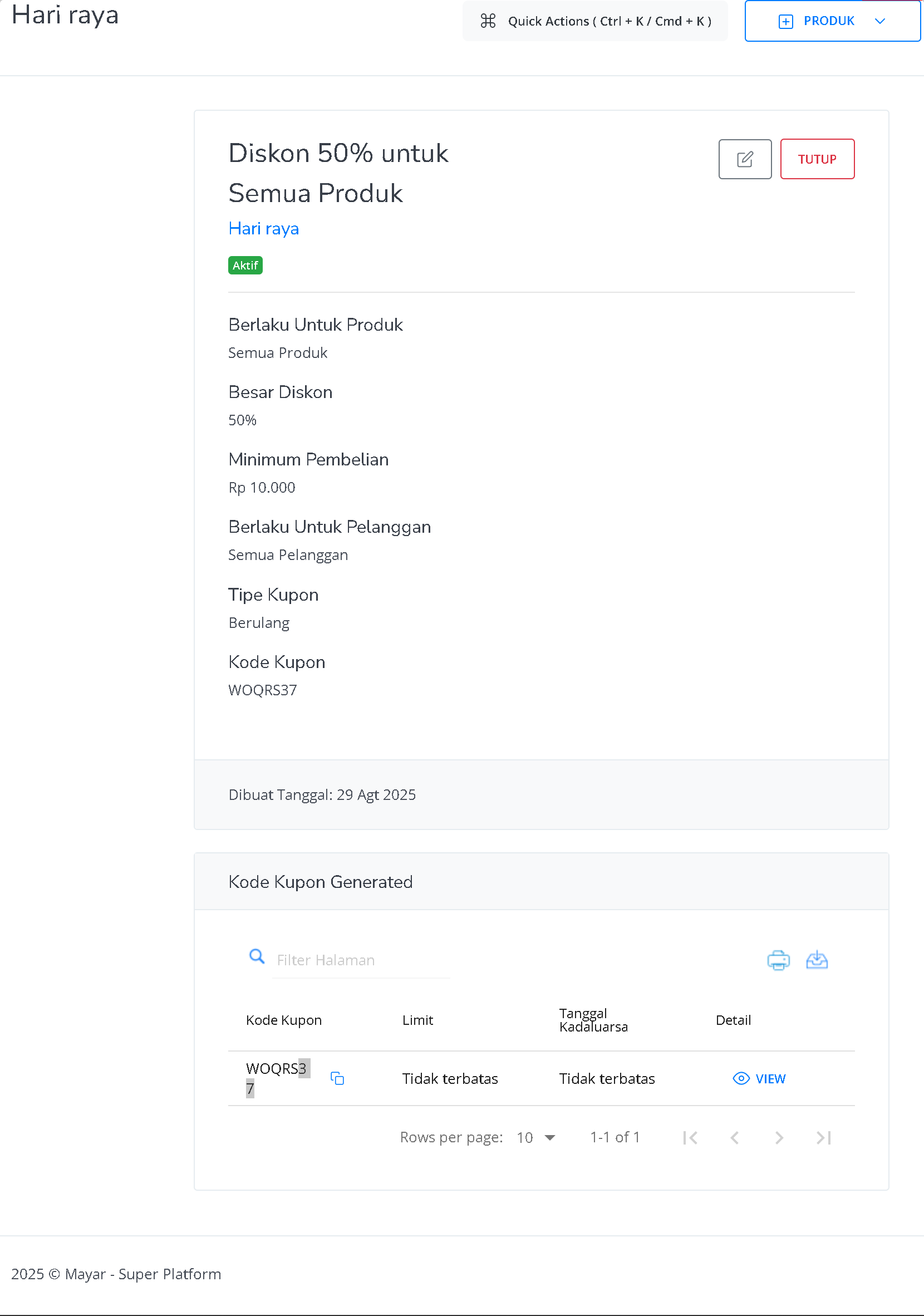This screenshot has height=1316, width=924.
Task: Open the rows per page dropdown
Action: (537, 1138)
